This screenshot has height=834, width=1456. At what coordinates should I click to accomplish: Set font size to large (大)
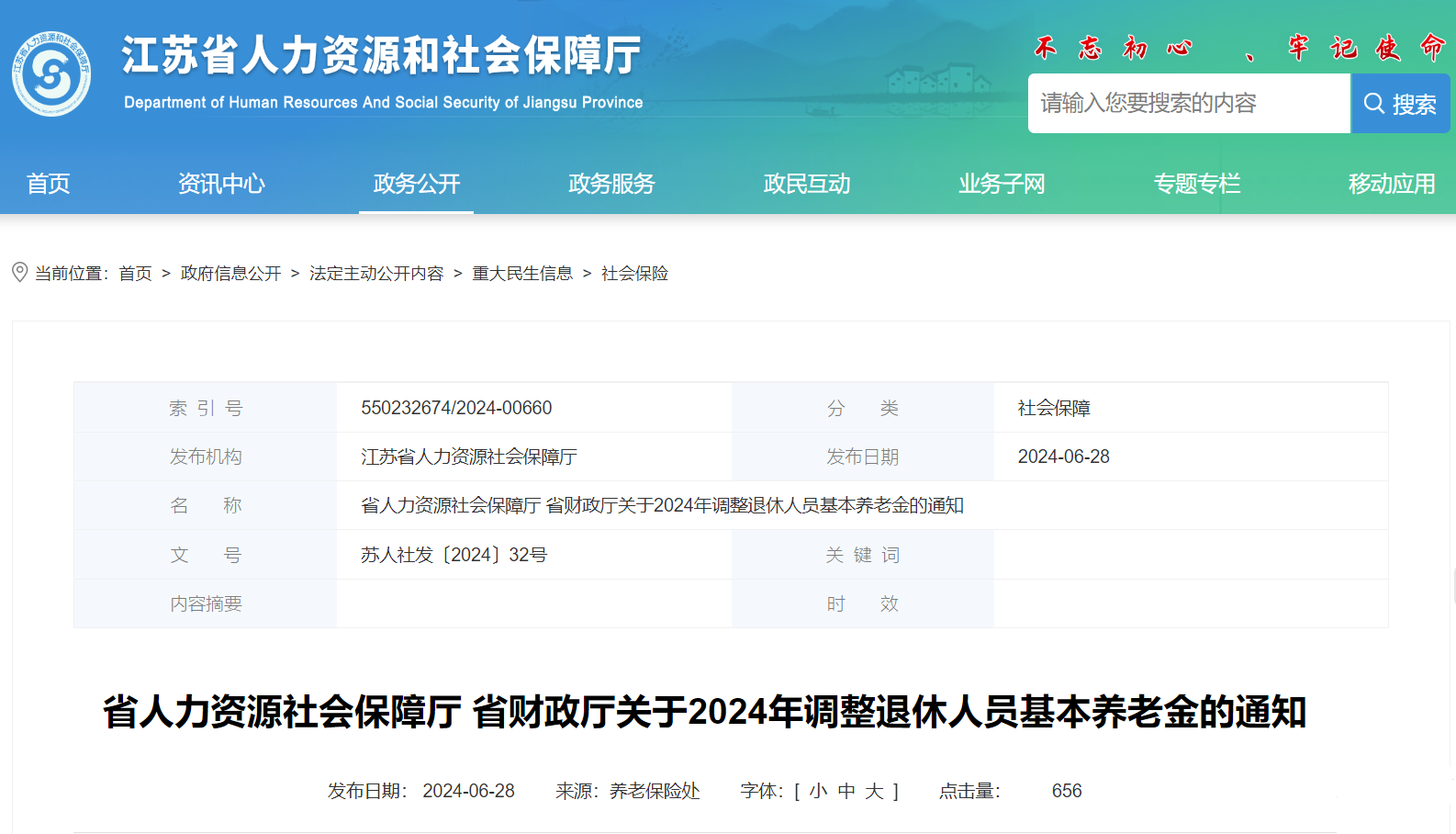874,791
